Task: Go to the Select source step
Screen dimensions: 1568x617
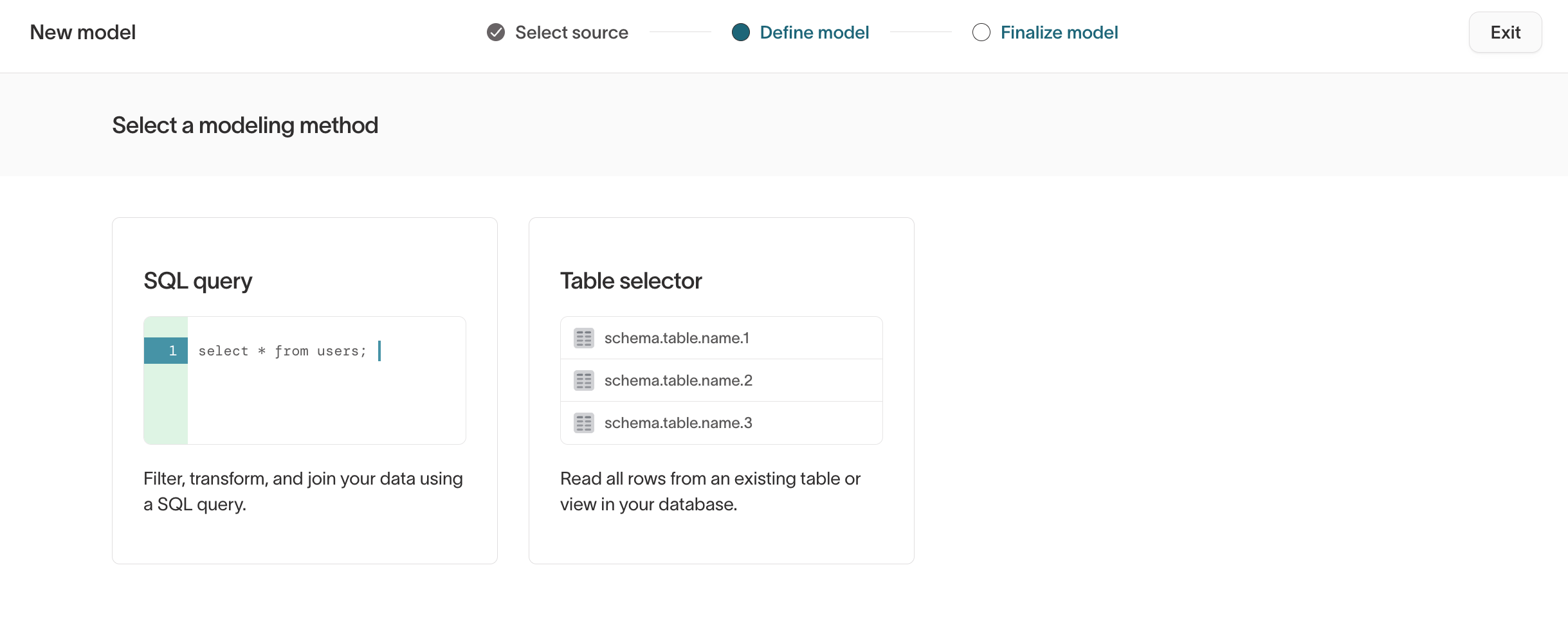Action: (571, 32)
